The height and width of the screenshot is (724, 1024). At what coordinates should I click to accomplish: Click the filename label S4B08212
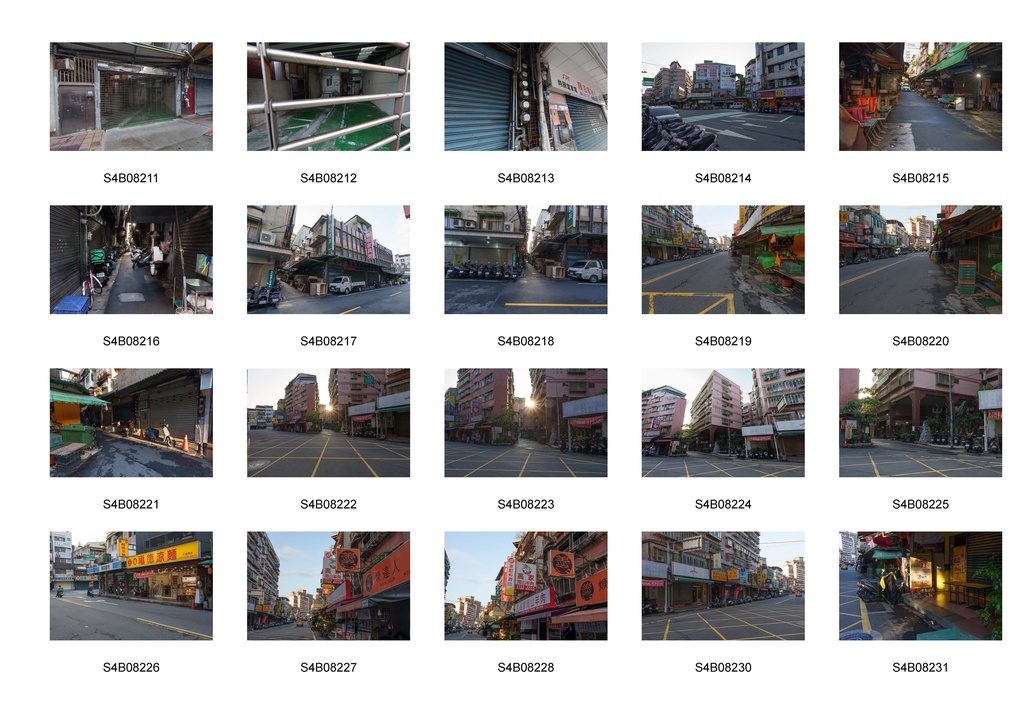point(328,178)
